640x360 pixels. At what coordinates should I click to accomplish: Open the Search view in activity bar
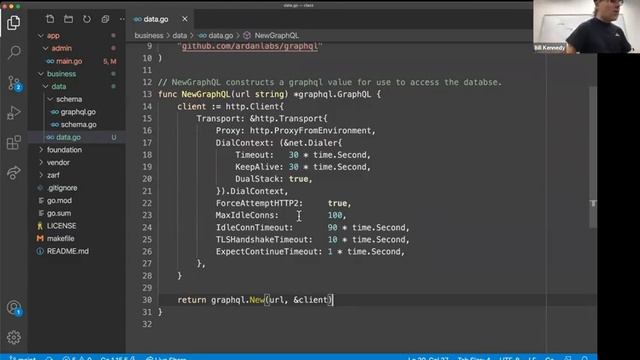13,52
